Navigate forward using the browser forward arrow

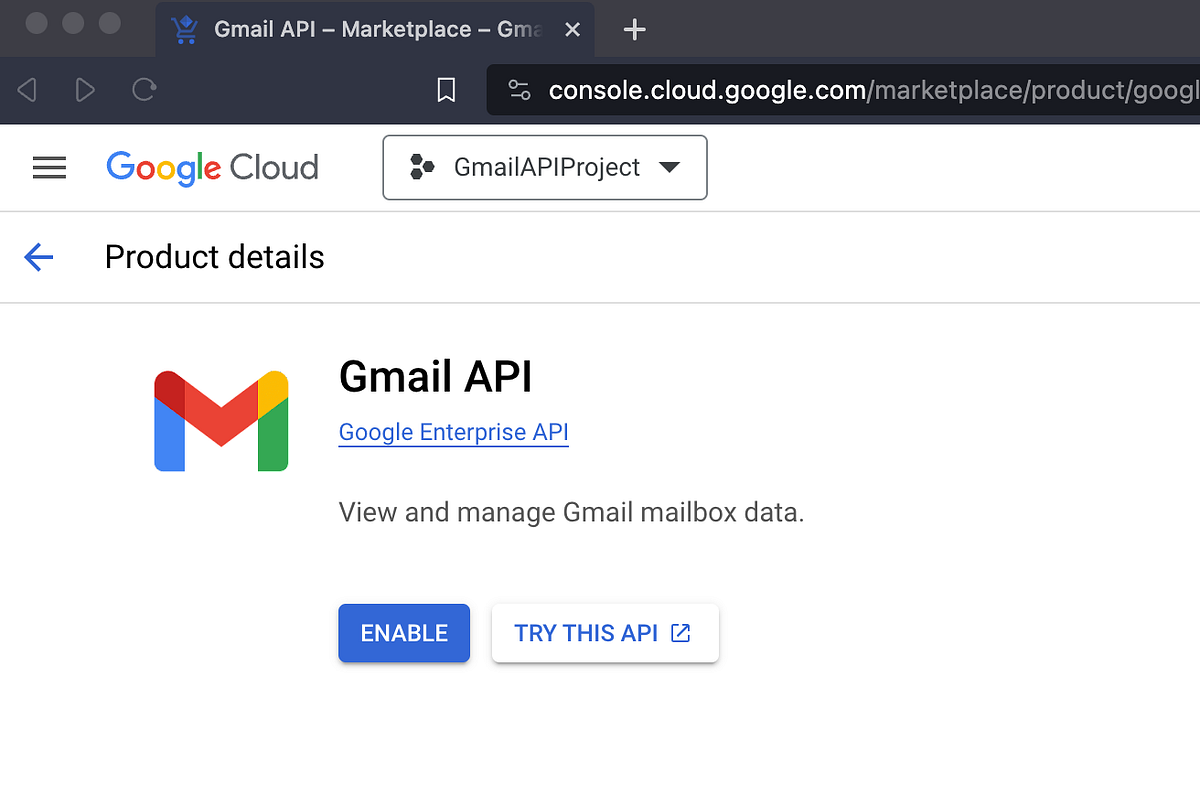(85, 90)
